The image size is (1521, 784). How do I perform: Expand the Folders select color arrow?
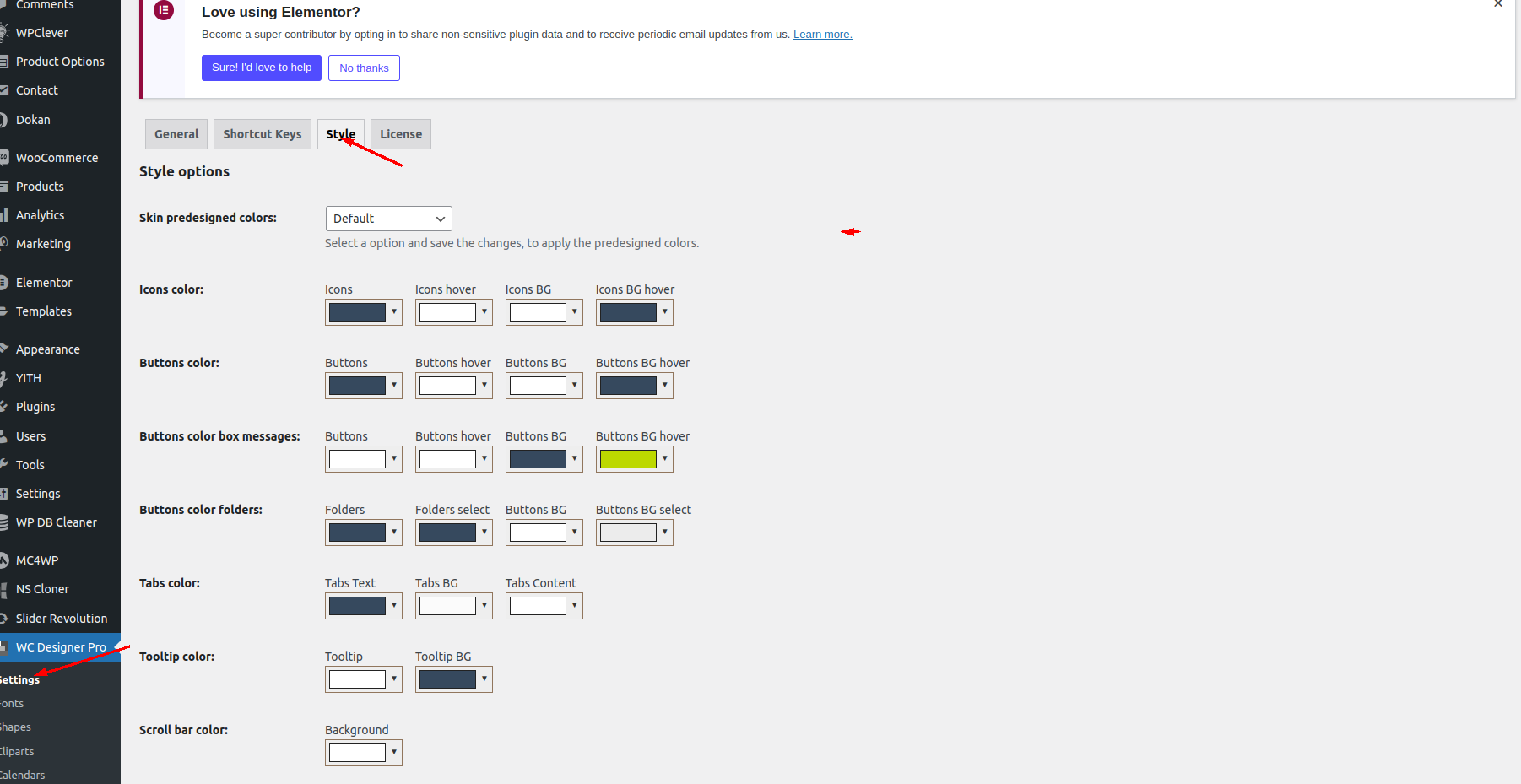484,532
